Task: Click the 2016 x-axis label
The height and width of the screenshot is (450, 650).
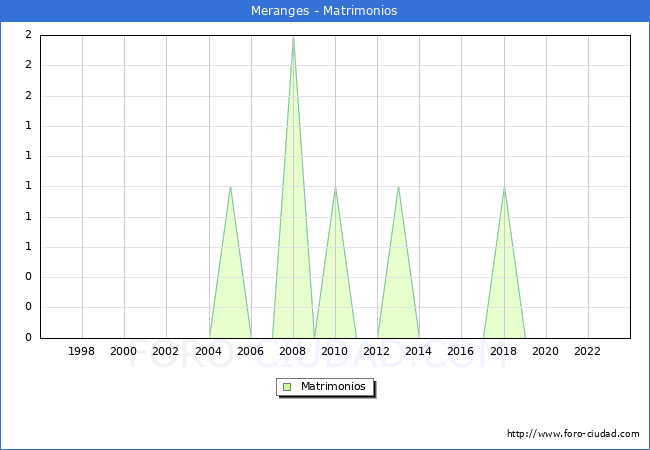Action: 461,351
